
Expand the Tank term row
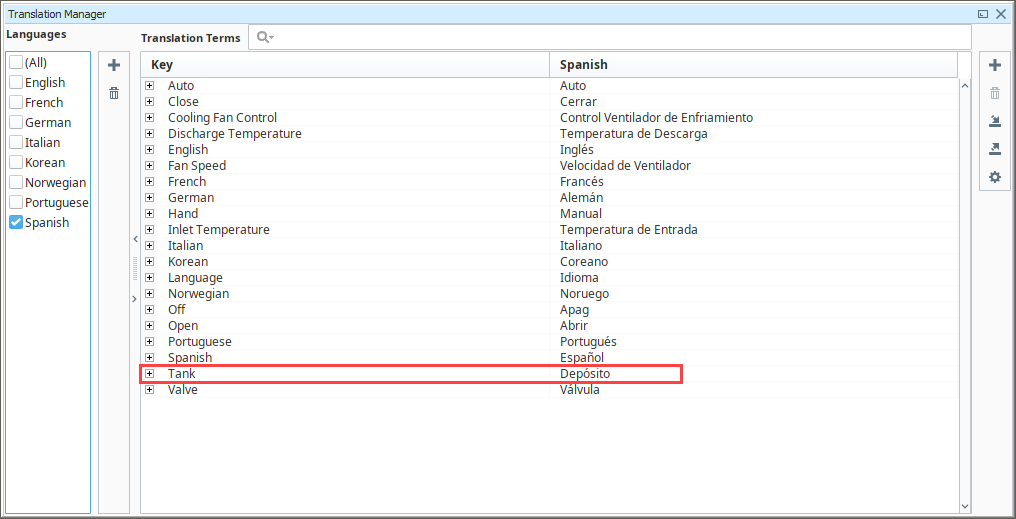[x=150, y=374]
